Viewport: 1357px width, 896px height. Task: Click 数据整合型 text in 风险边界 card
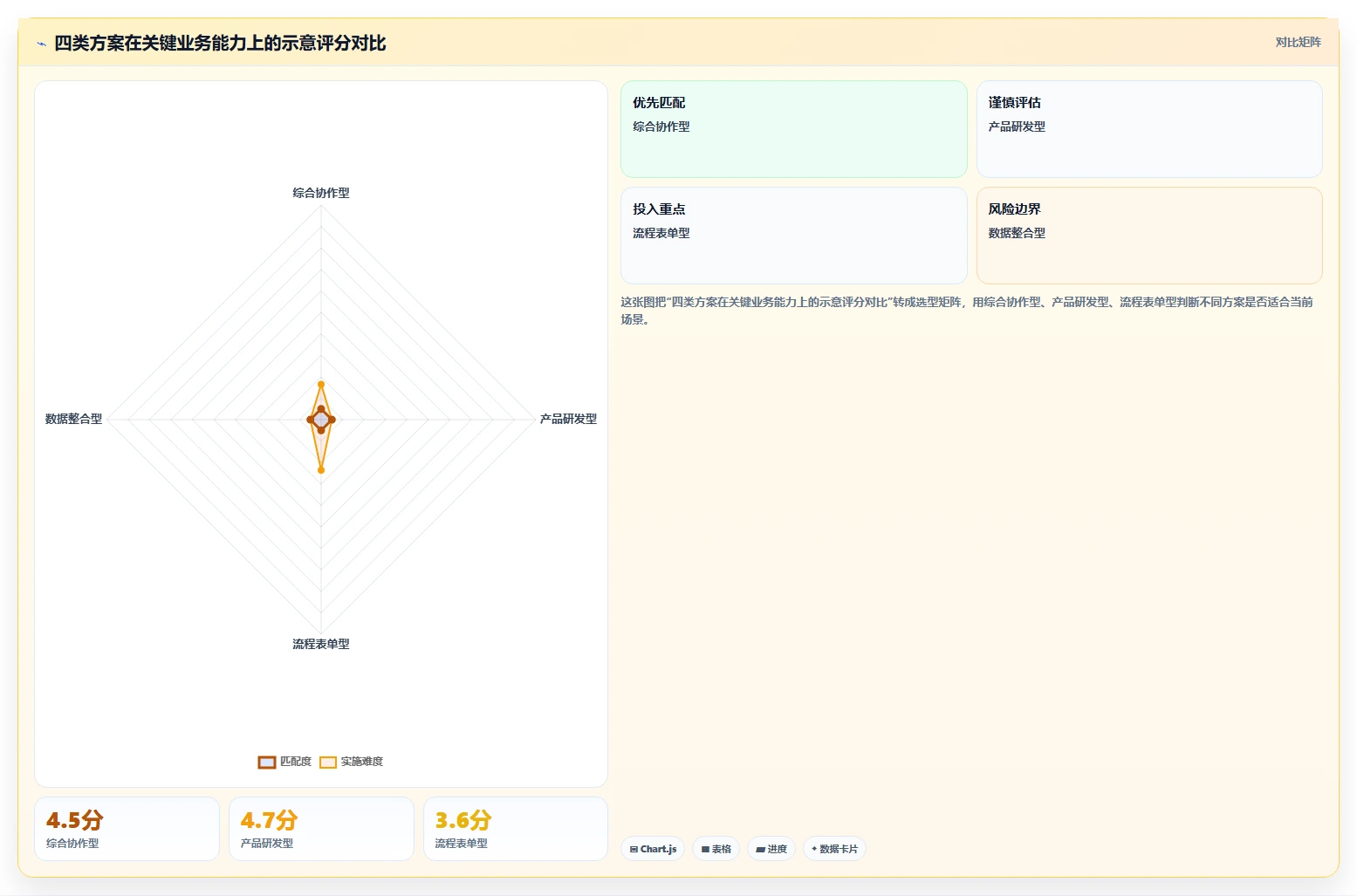coord(1017,233)
